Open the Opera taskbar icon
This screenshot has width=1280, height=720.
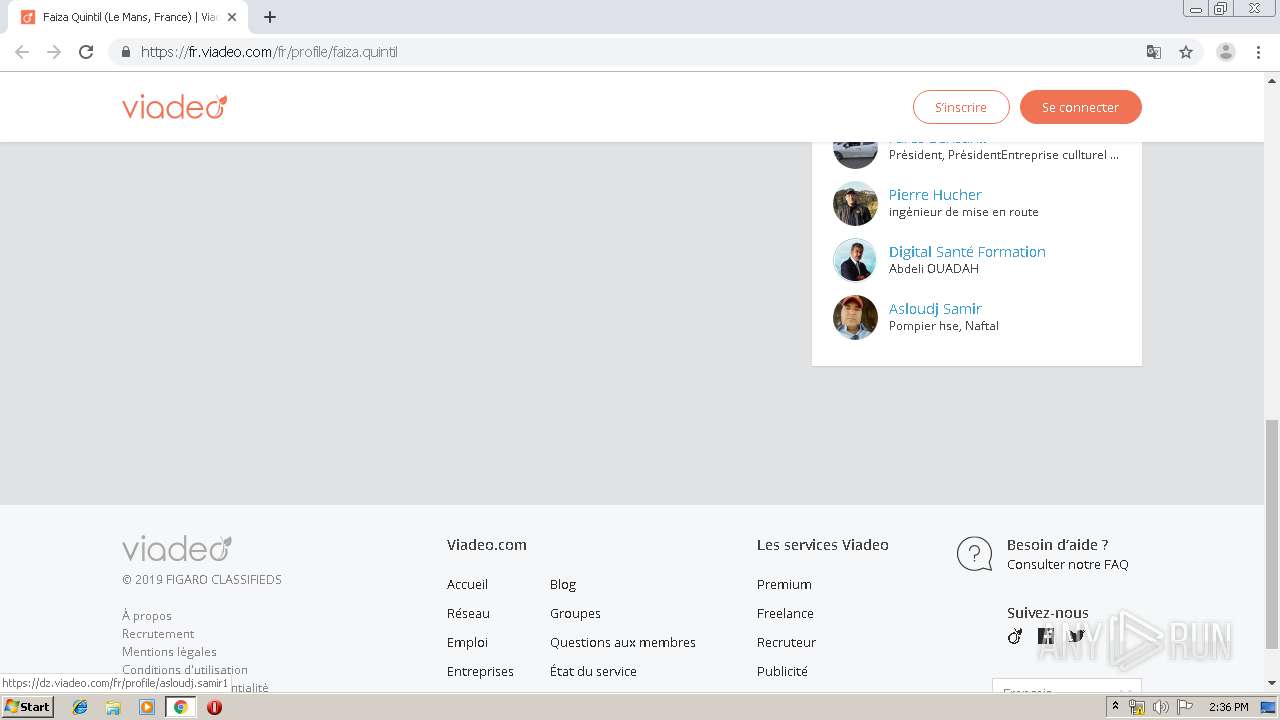[214, 707]
